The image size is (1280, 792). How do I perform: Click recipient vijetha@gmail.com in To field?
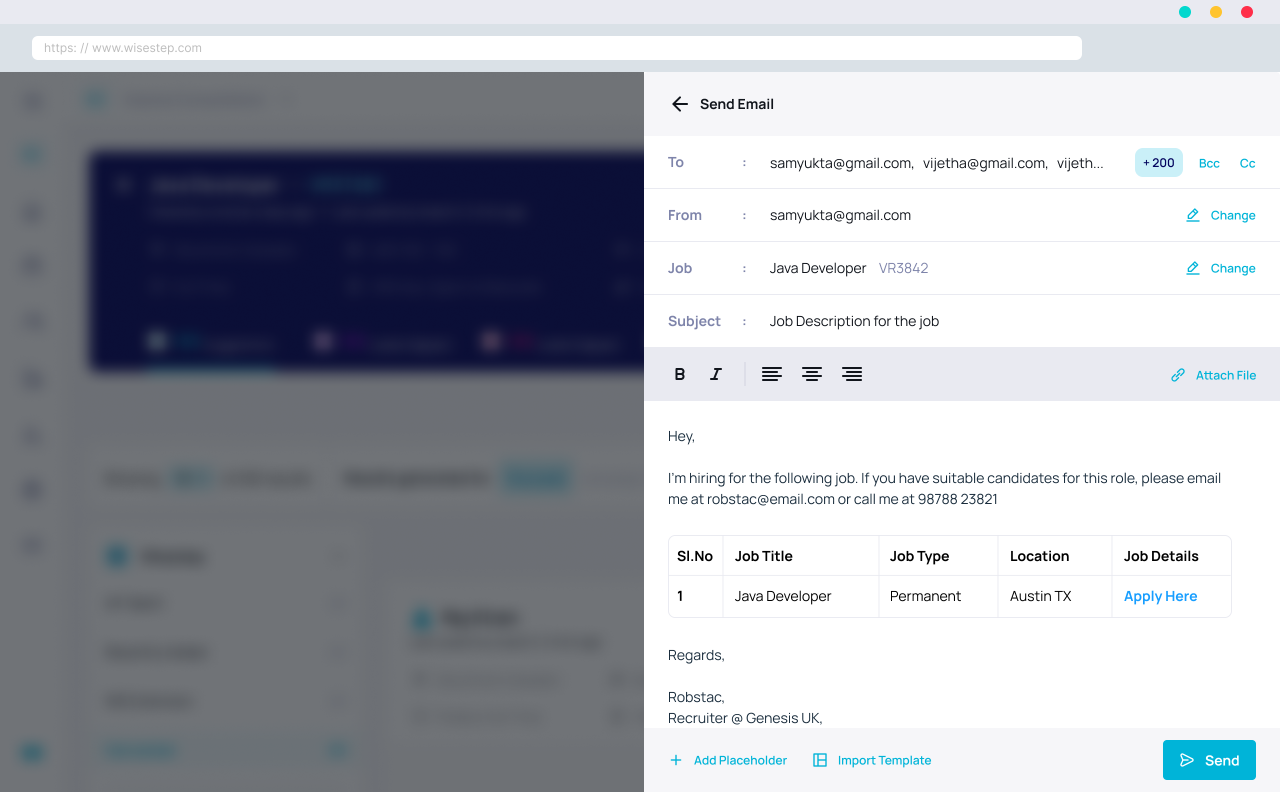click(984, 163)
